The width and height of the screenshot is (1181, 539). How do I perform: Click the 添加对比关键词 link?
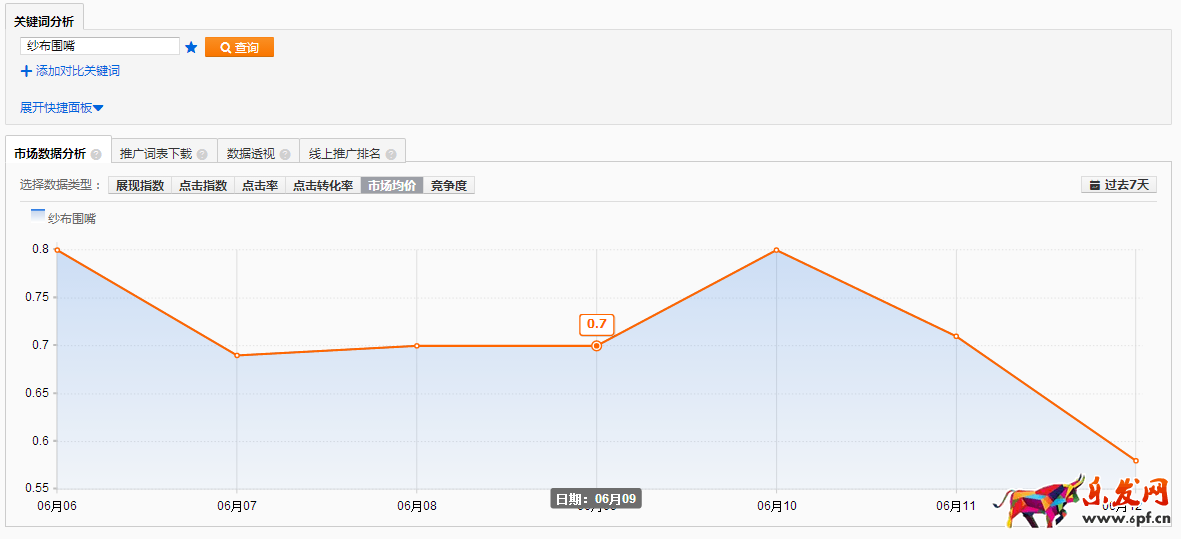tap(78, 71)
